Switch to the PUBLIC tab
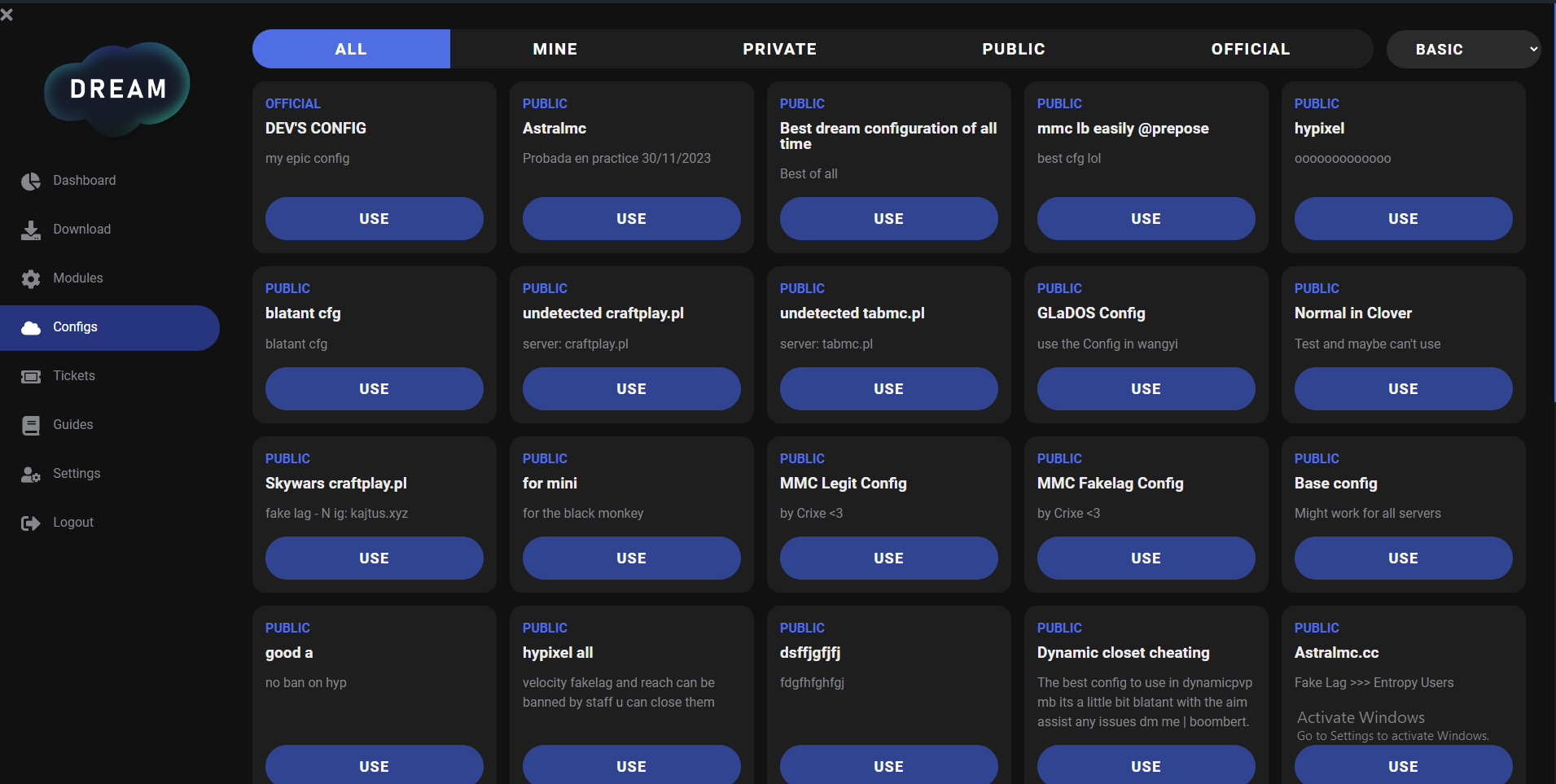The height and width of the screenshot is (784, 1556). pos(1013,49)
